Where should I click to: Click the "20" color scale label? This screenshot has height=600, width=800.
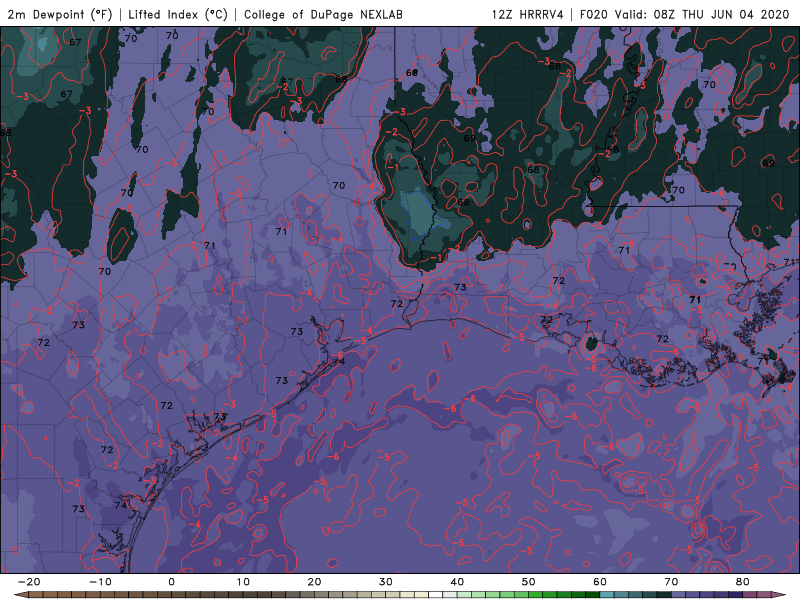(314, 582)
